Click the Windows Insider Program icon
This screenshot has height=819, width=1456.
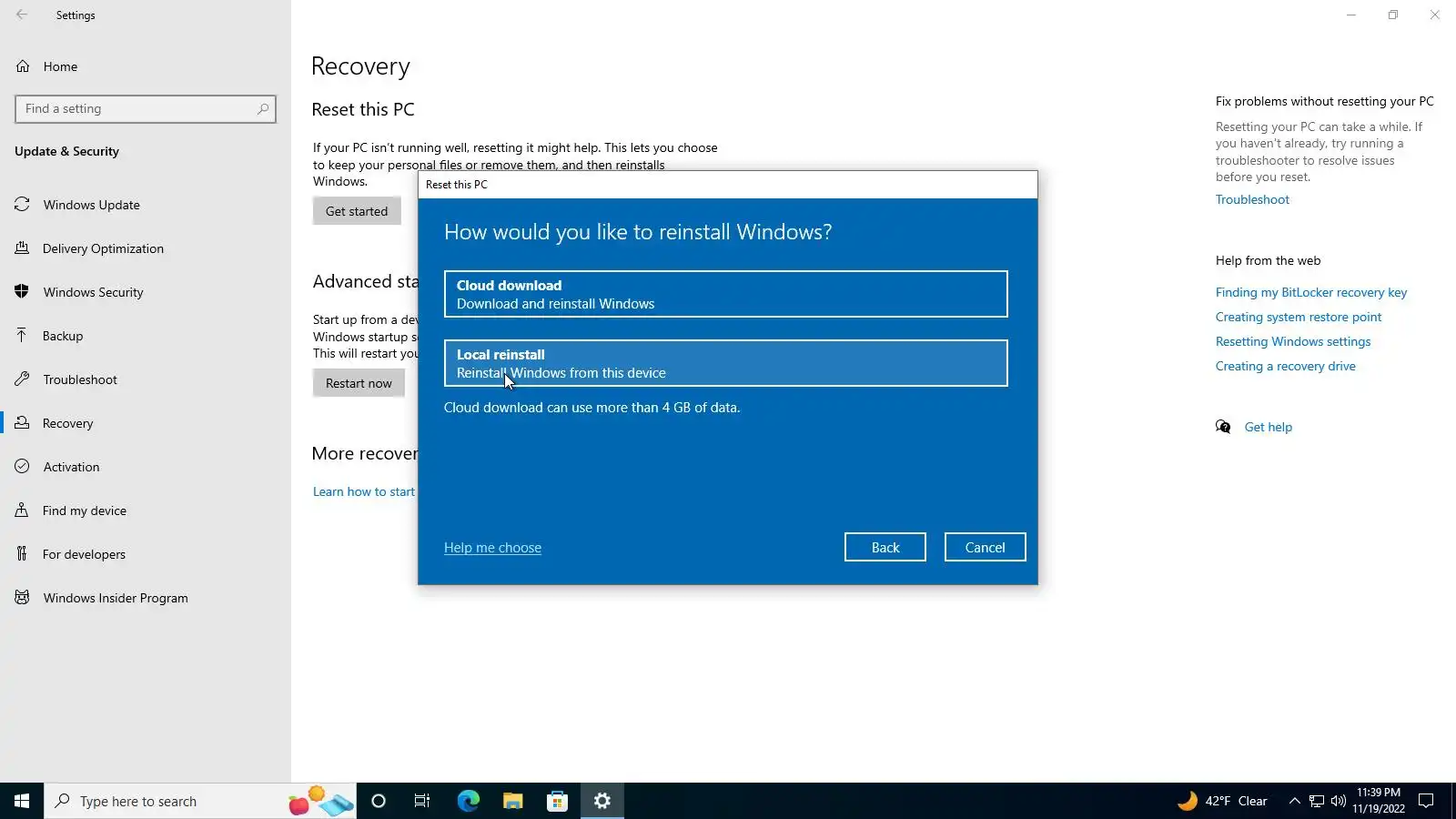pyautogui.click(x=22, y=598)
